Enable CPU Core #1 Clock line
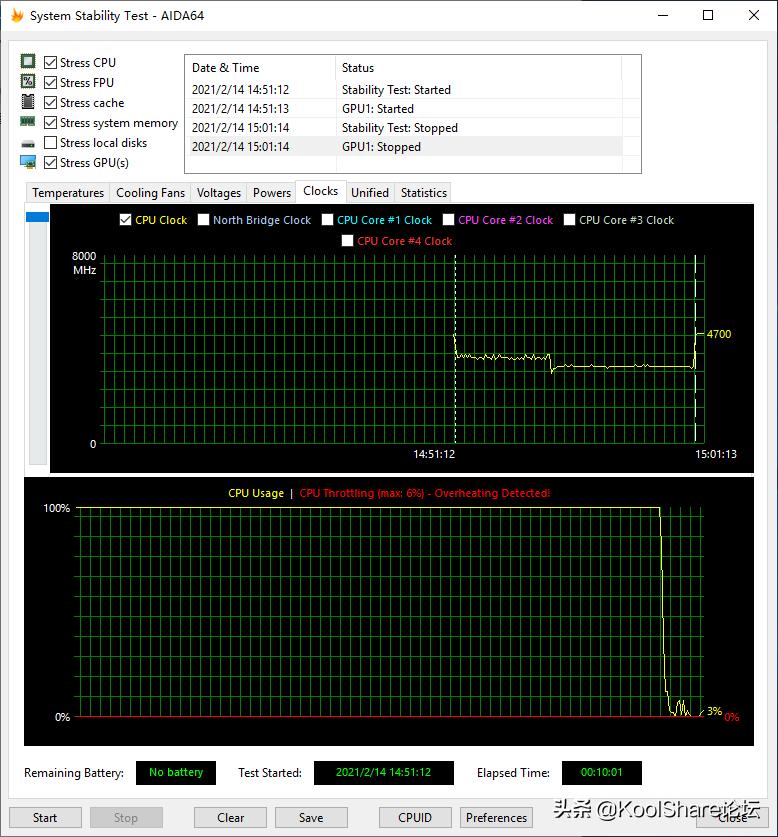The width and height of the screenshot is (778, 837). point(327,220)
